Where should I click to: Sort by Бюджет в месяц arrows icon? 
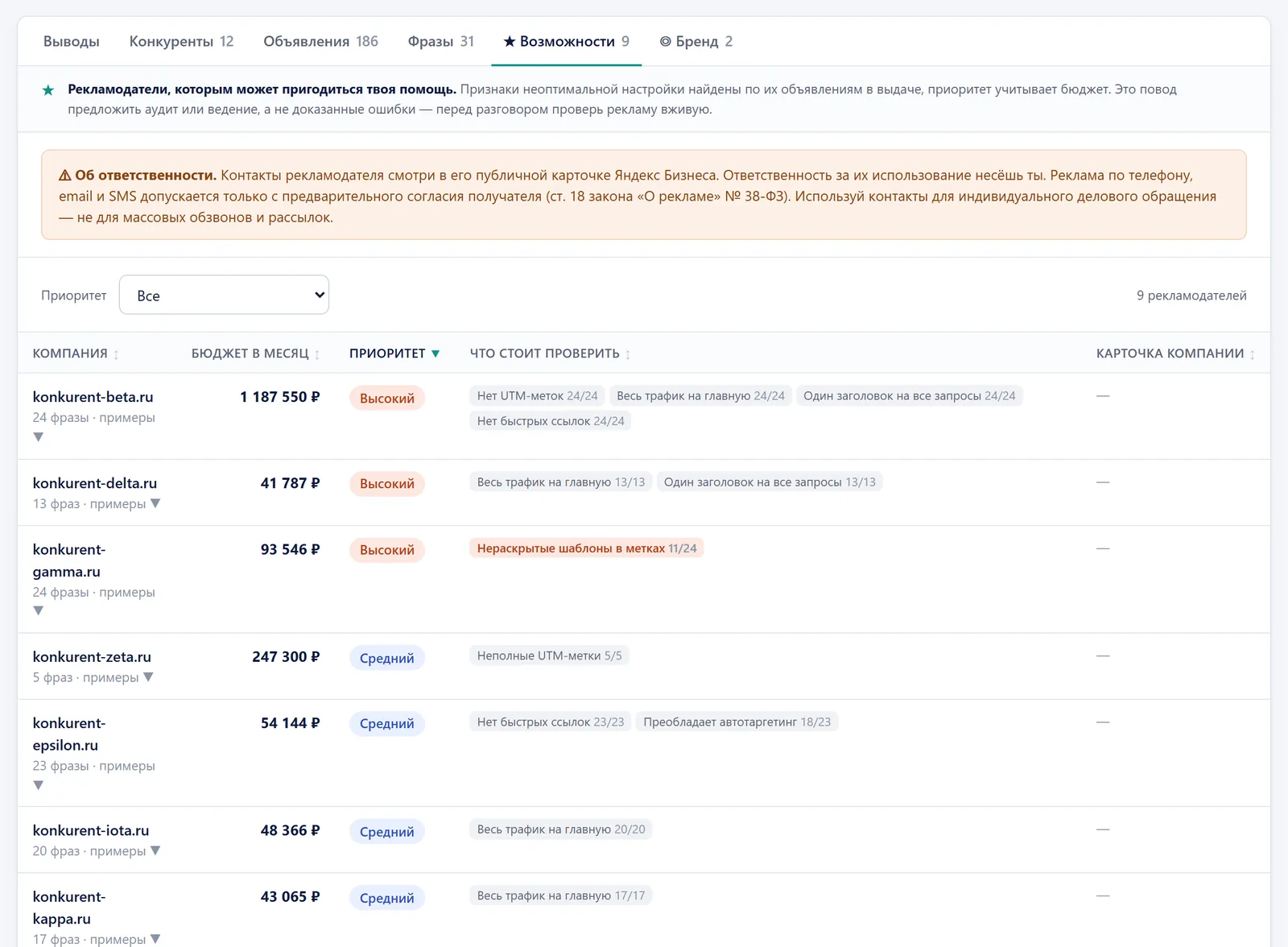click(x=317, y=354)
